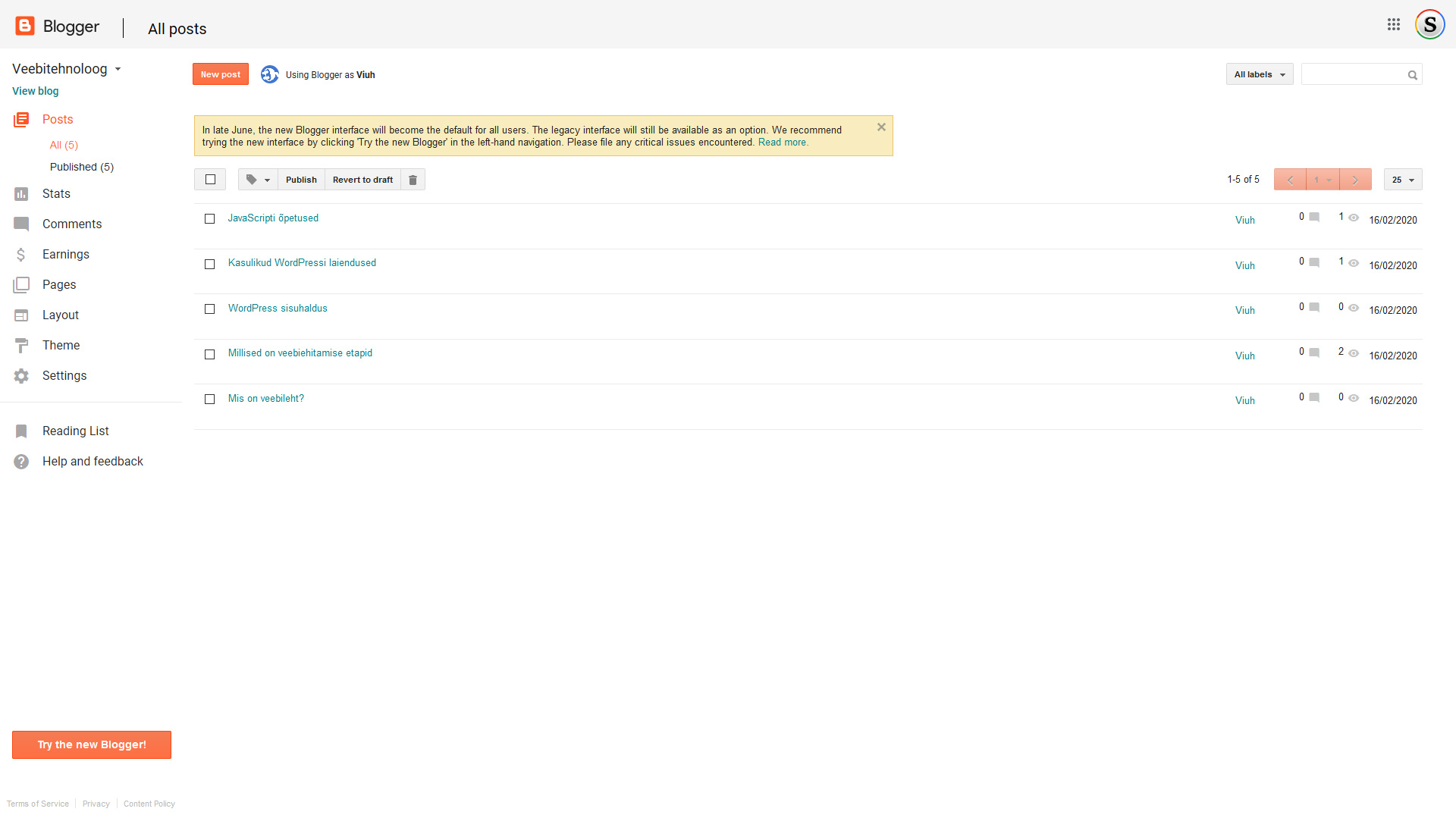Click the search magnifier icon
Screen dimensions: 1456x818
[1412, 75]
